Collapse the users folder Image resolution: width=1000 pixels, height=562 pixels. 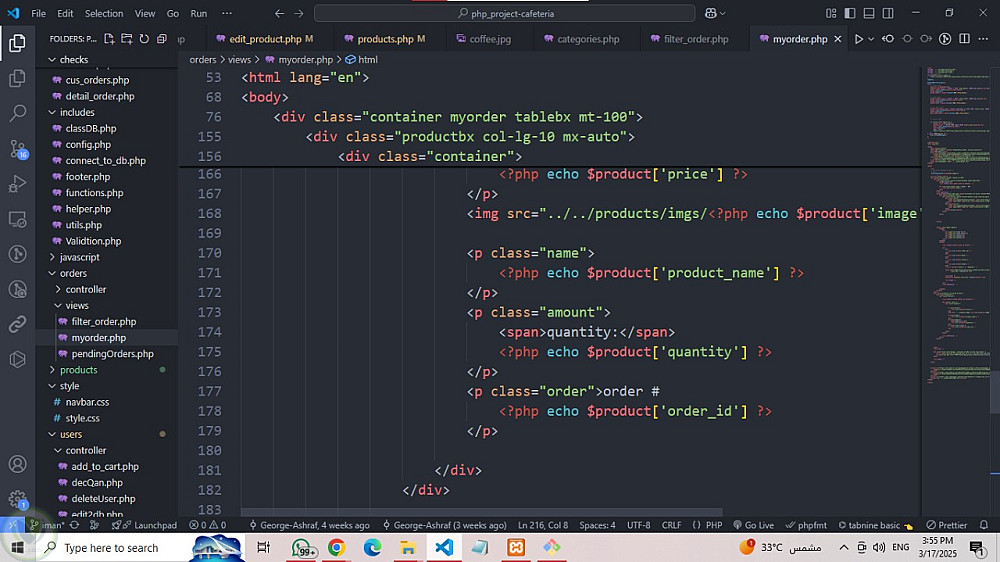71,434
